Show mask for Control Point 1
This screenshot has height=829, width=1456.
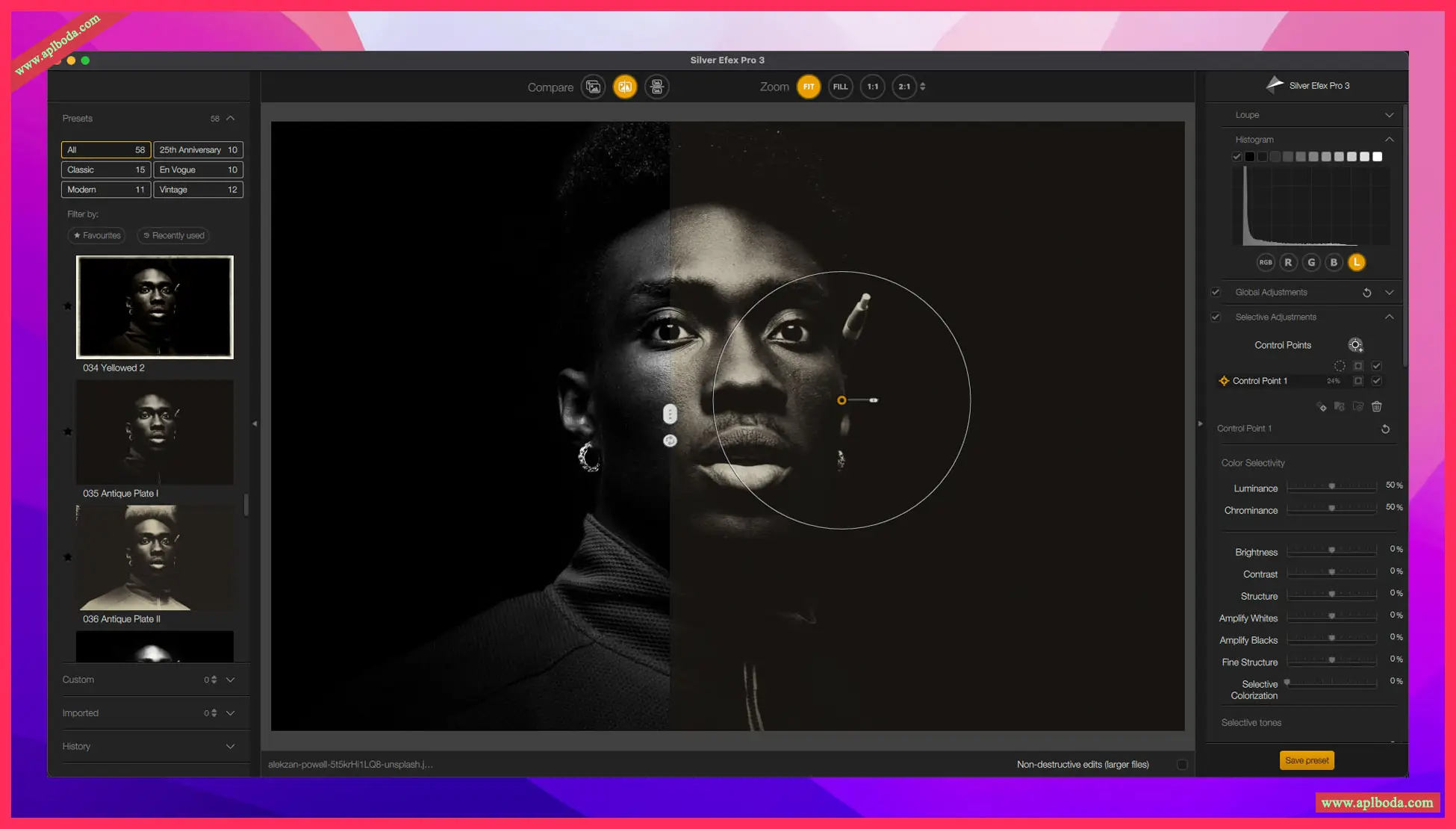[1358, 381]
